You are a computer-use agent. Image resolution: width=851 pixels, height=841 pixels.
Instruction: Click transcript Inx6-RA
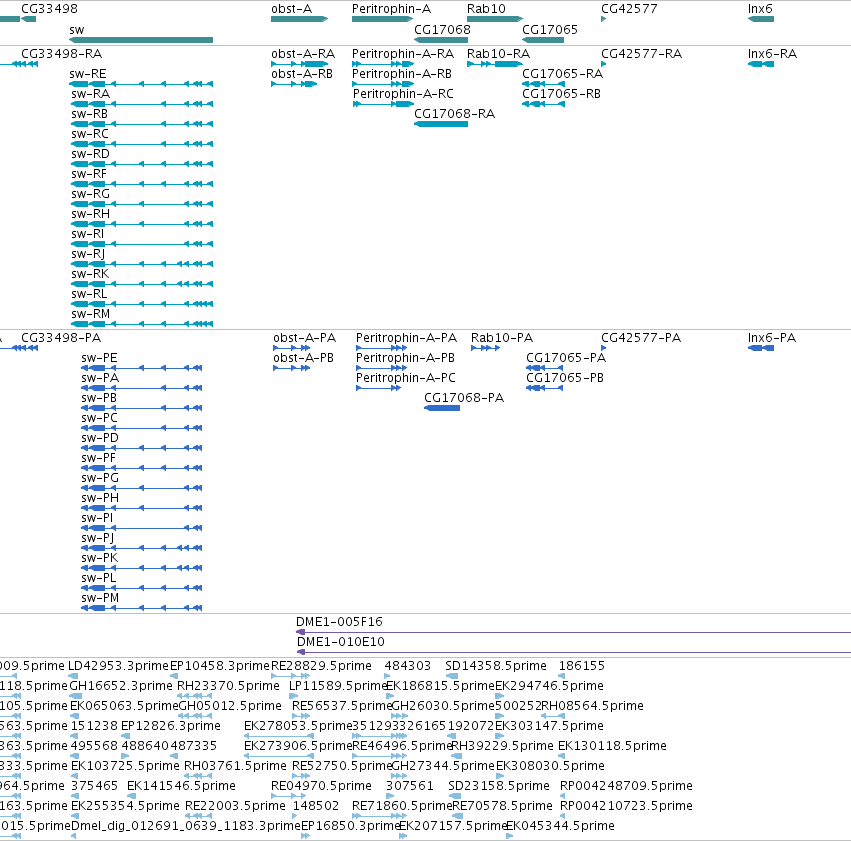tap(761, 64)
